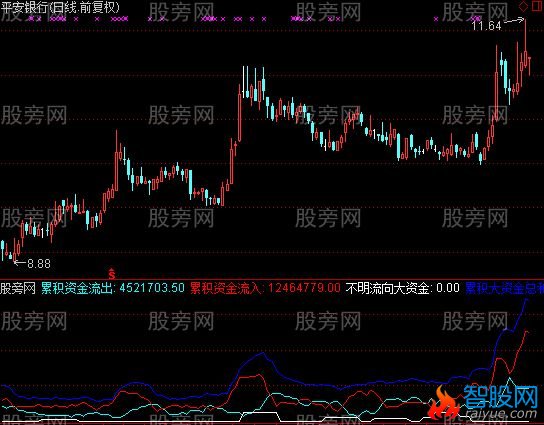Click the chart title 平安银行(日线,前复权)

(x=60, y=8)
